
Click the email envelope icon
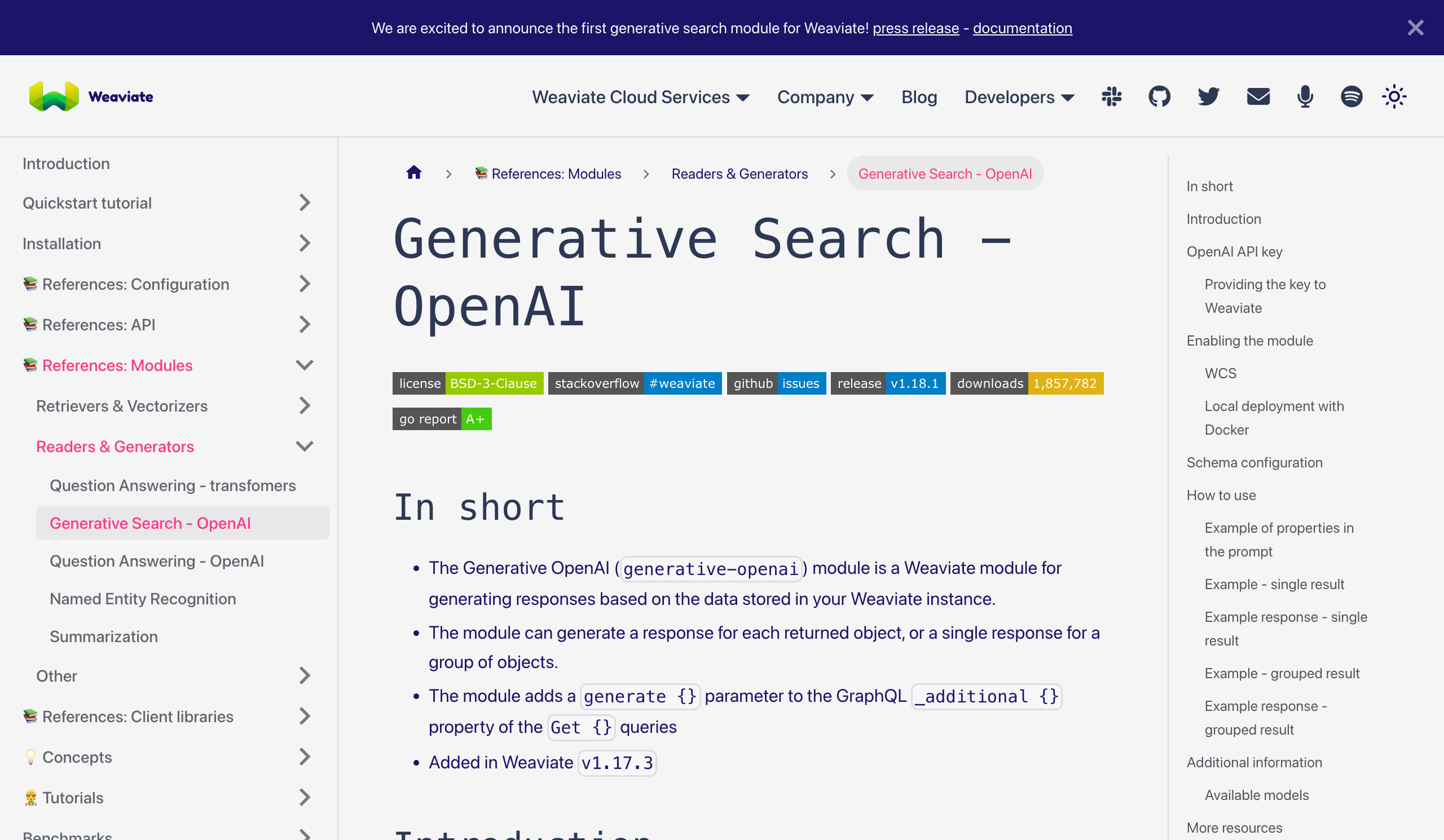click(1258, 97)
